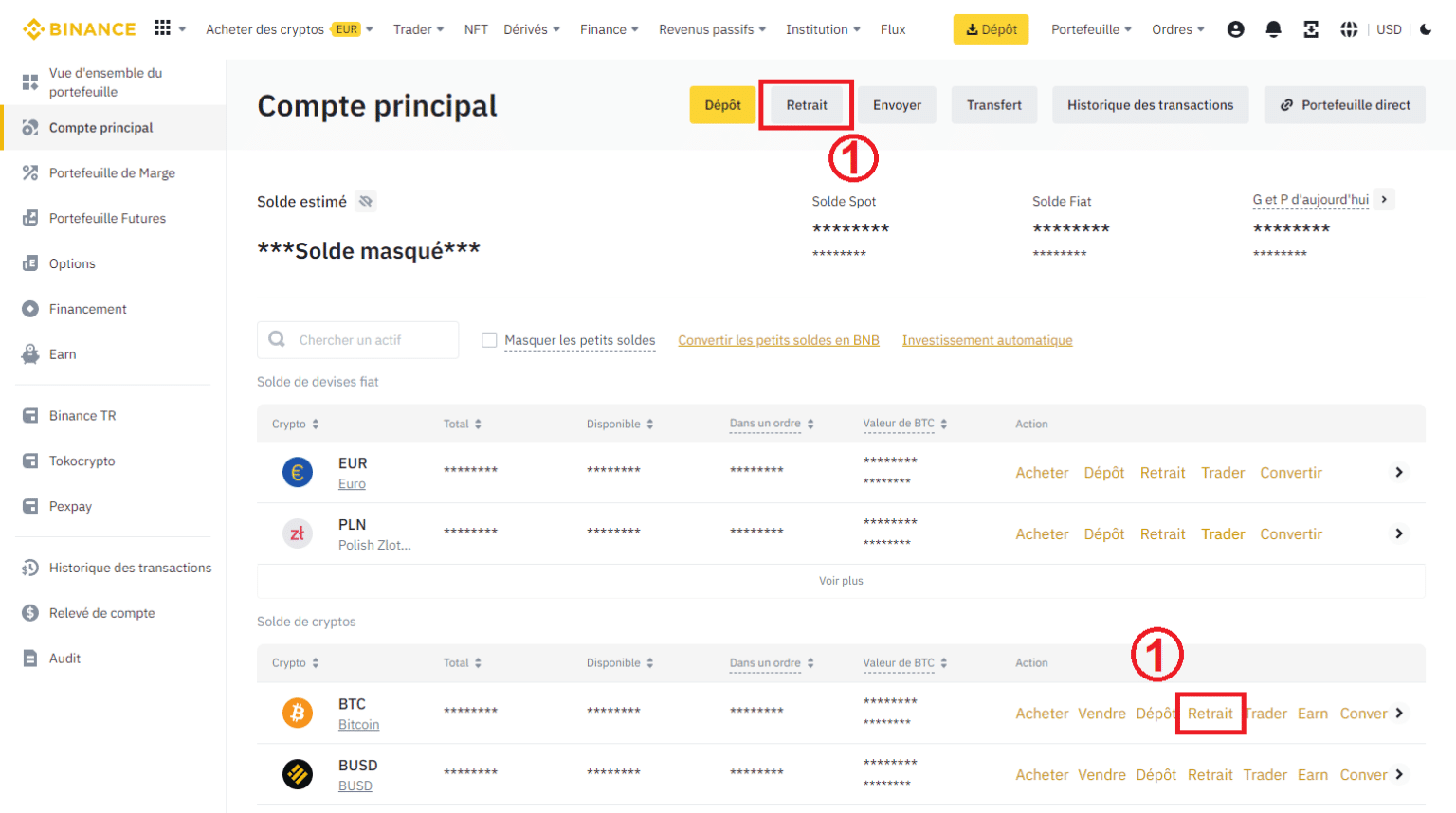Image resolution: width=1456 pixels, height=813 pixels.
Task: Sort fiat table by Total column
Action: coord(463,424)
